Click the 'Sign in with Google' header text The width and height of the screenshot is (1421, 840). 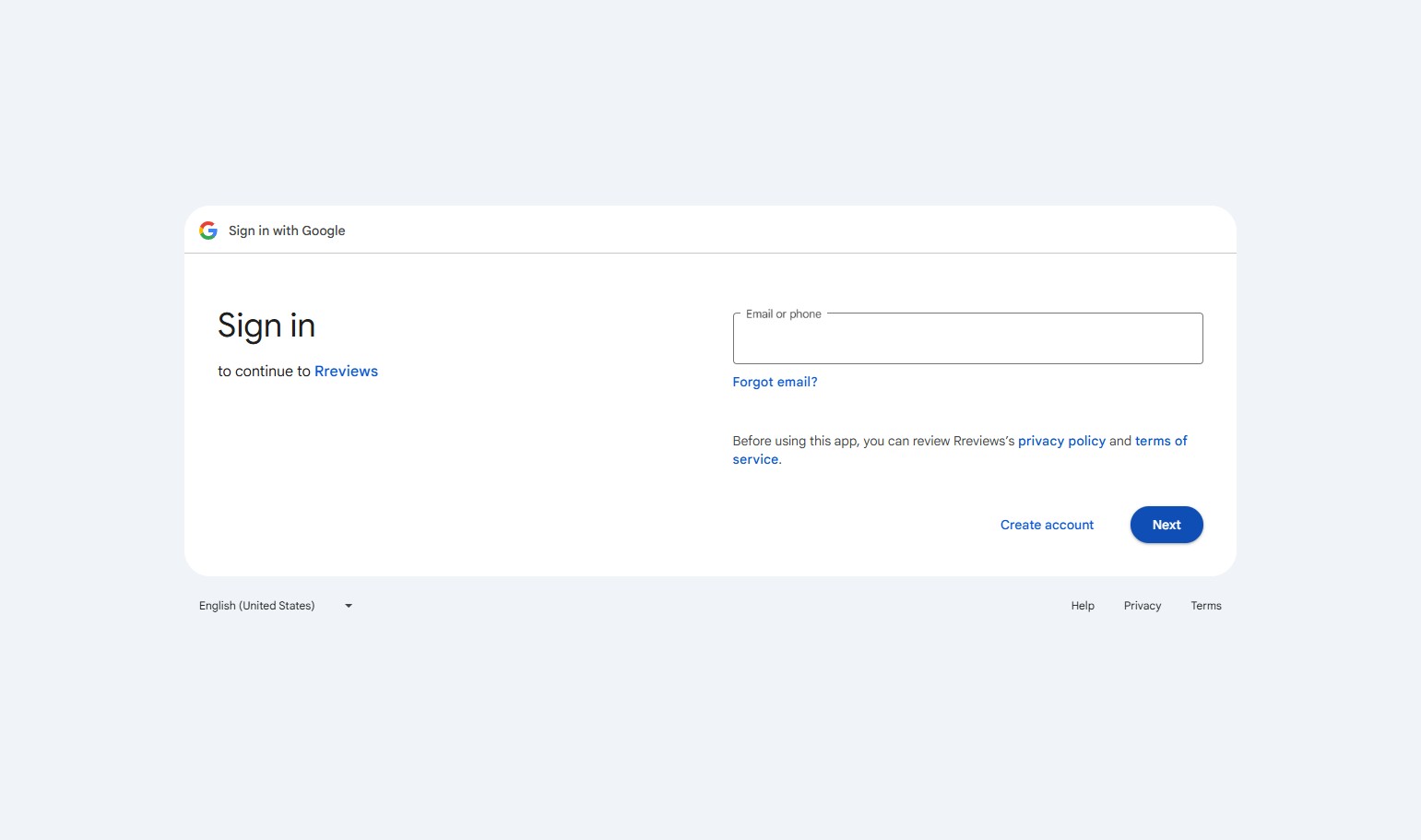tap(287, 231)
